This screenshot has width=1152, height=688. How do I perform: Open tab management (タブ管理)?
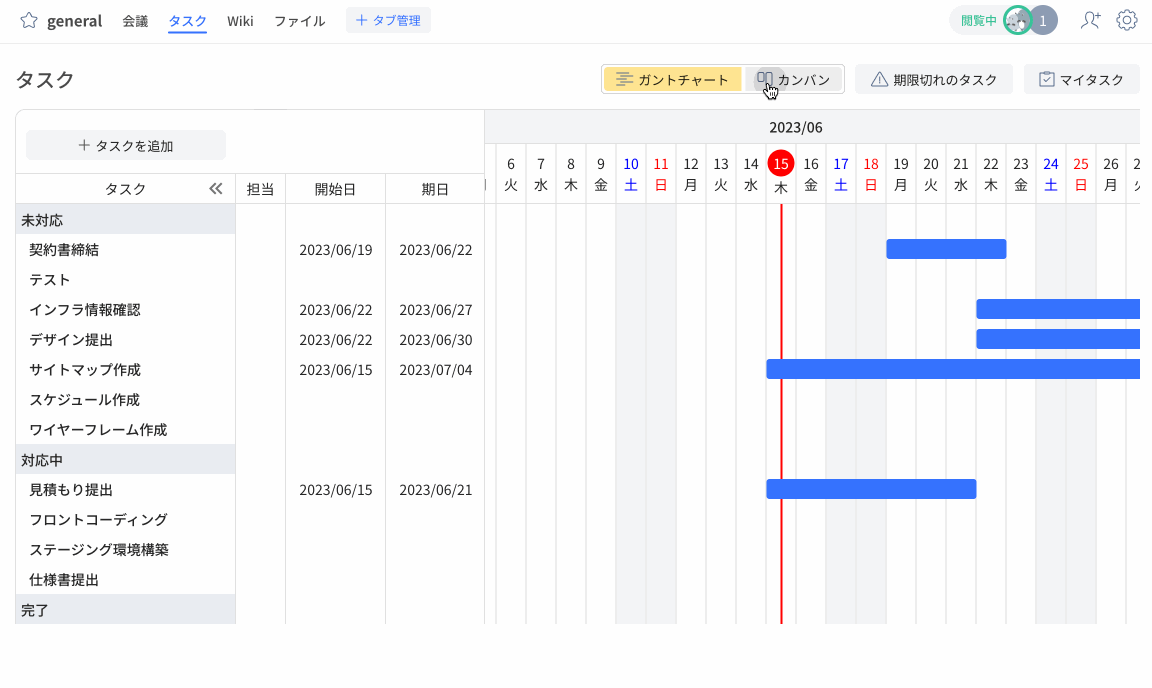pos(388,20)
